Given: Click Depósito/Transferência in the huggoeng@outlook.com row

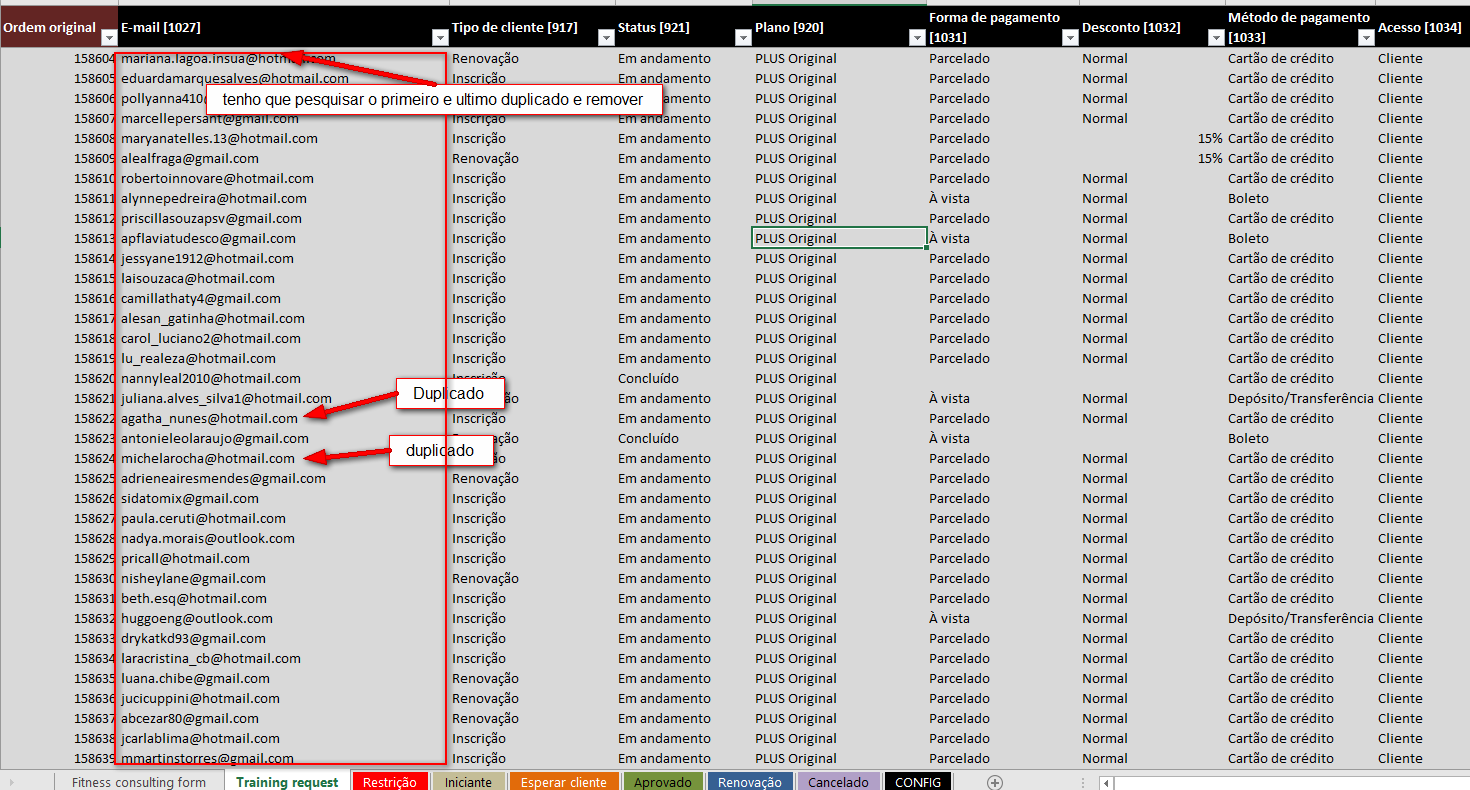Looking at the screenshot, I should pos(1301,618).
